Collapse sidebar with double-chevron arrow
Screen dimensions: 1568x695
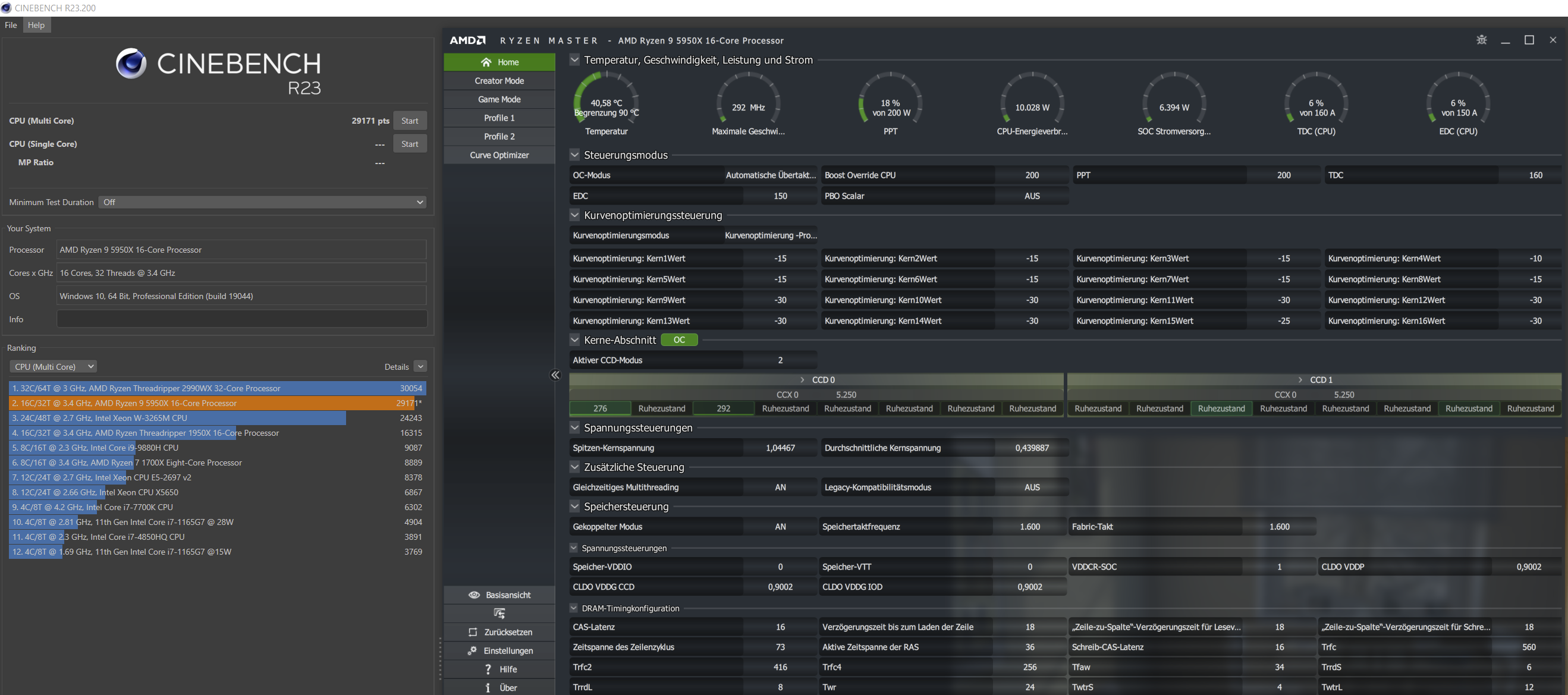click(x=555, y=375)
